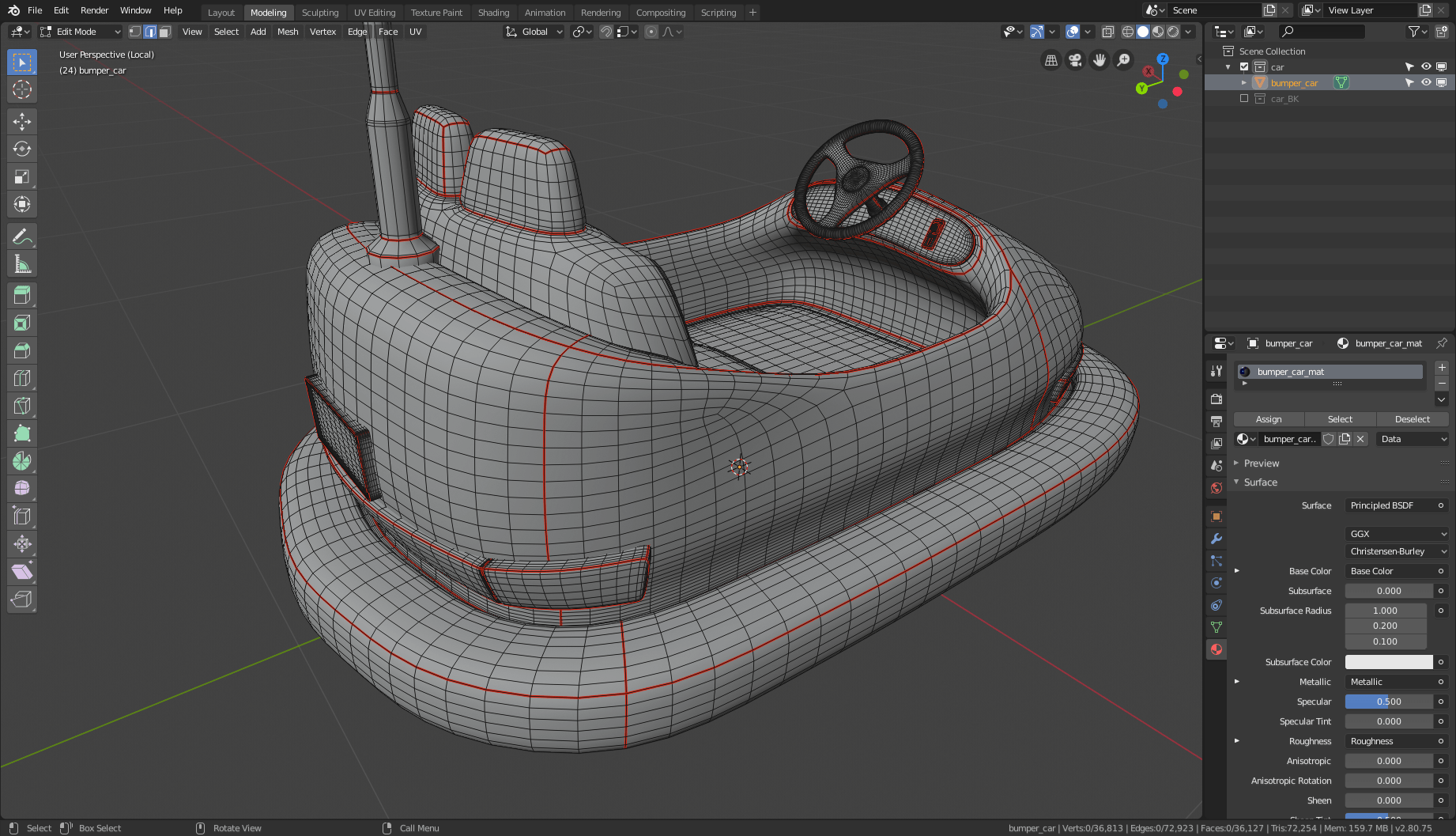Add a new material slot
The image size is (1456, 836).
[x=1442, y=368]
